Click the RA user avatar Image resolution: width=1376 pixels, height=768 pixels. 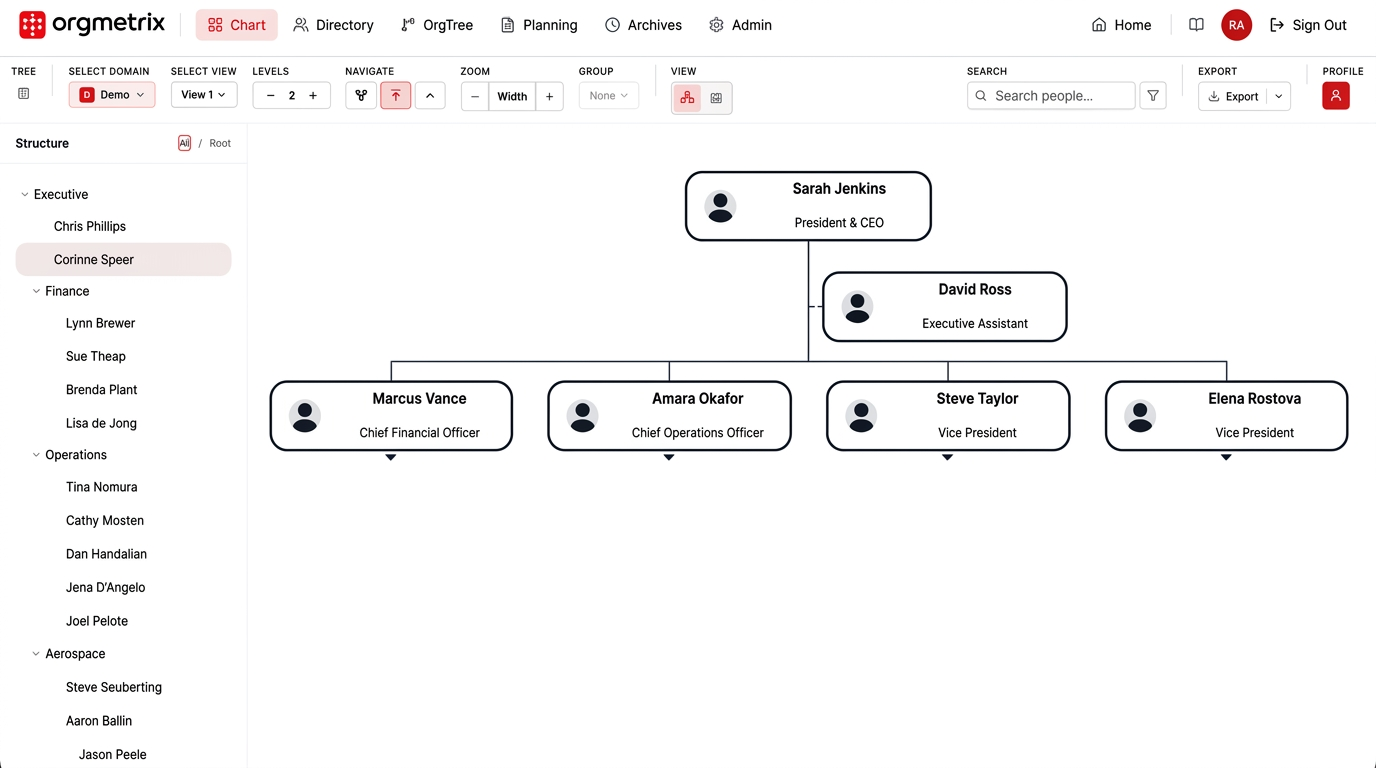(x=1237, y=25)
